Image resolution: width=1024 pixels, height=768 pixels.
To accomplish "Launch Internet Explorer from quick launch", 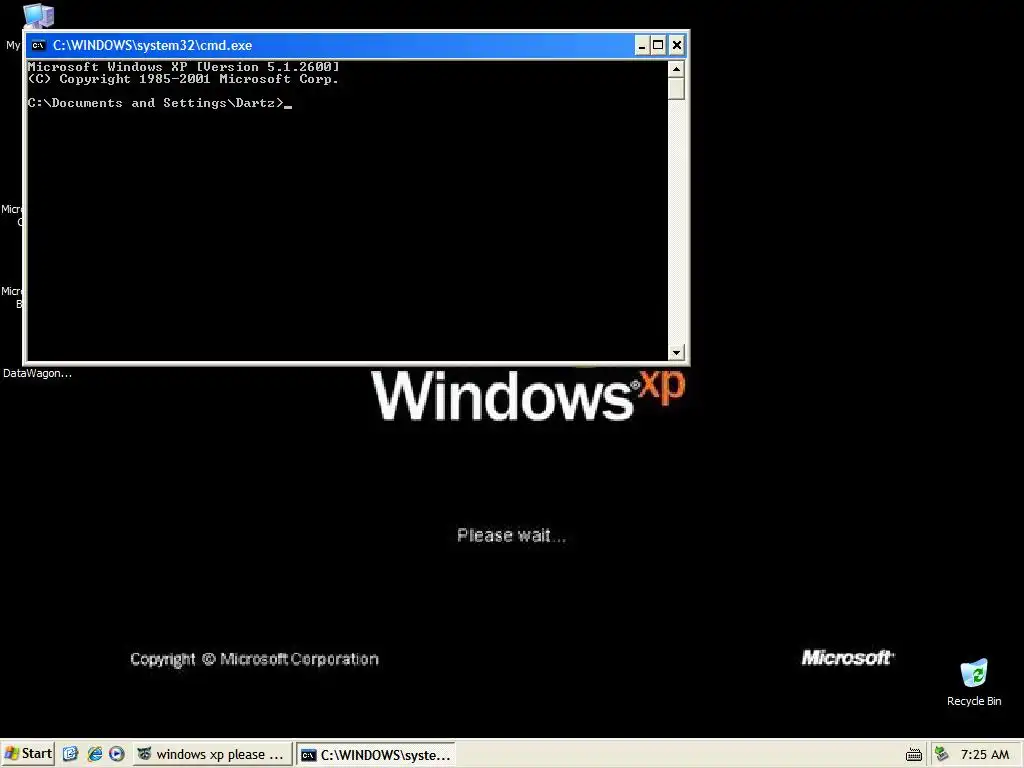I will (x=94, y=754).
